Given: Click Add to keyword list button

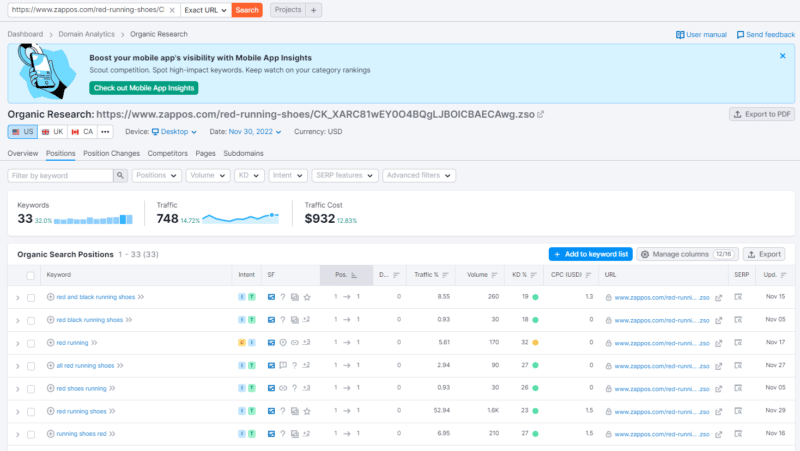Looking at the screenshot, I should pyautogui.click(x=590, y=255).
